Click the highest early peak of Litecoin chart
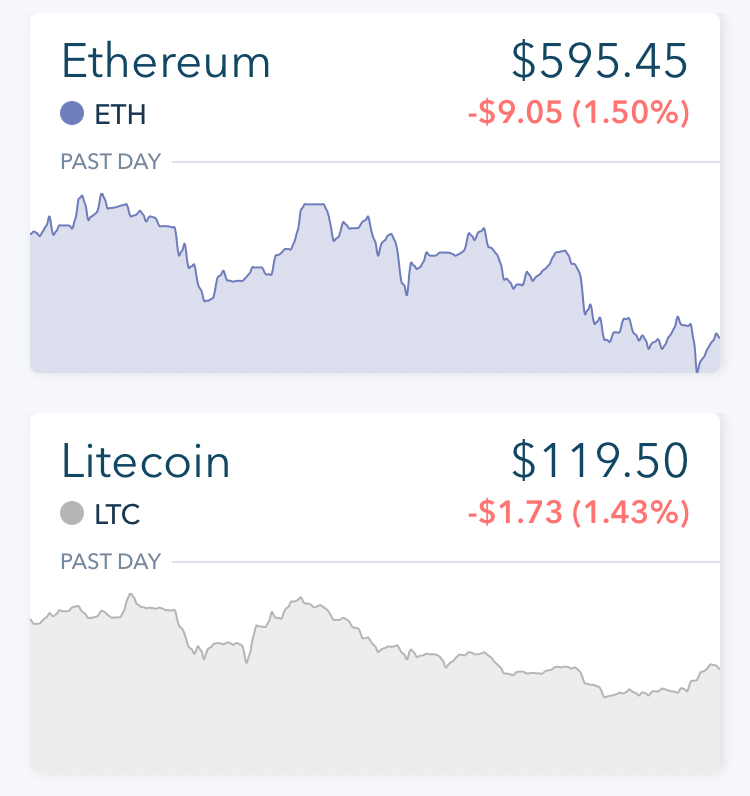This screenshot has width=750, height=796. (131, 594)
